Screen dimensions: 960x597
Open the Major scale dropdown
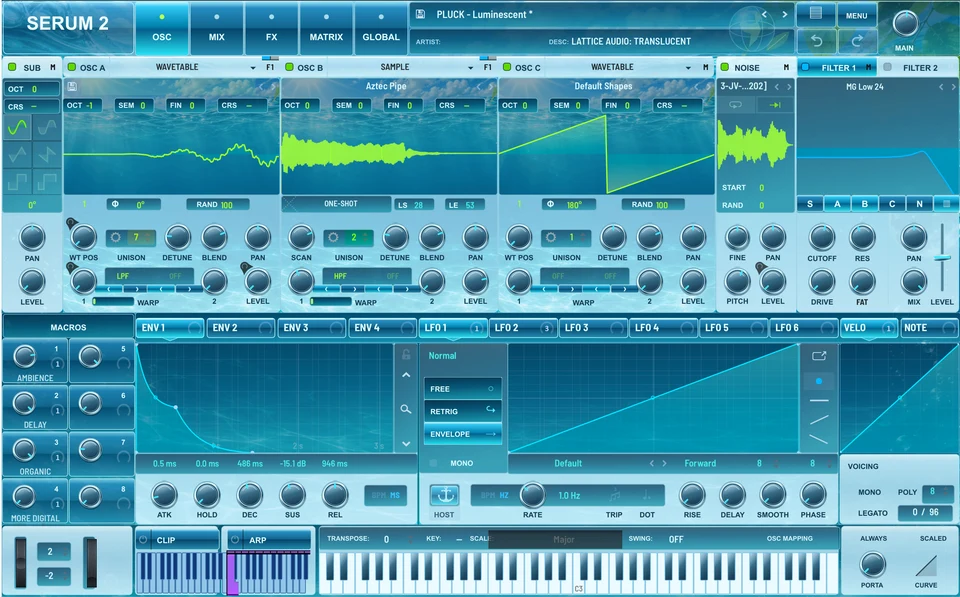pyautogui.click(x=555, y=539)
